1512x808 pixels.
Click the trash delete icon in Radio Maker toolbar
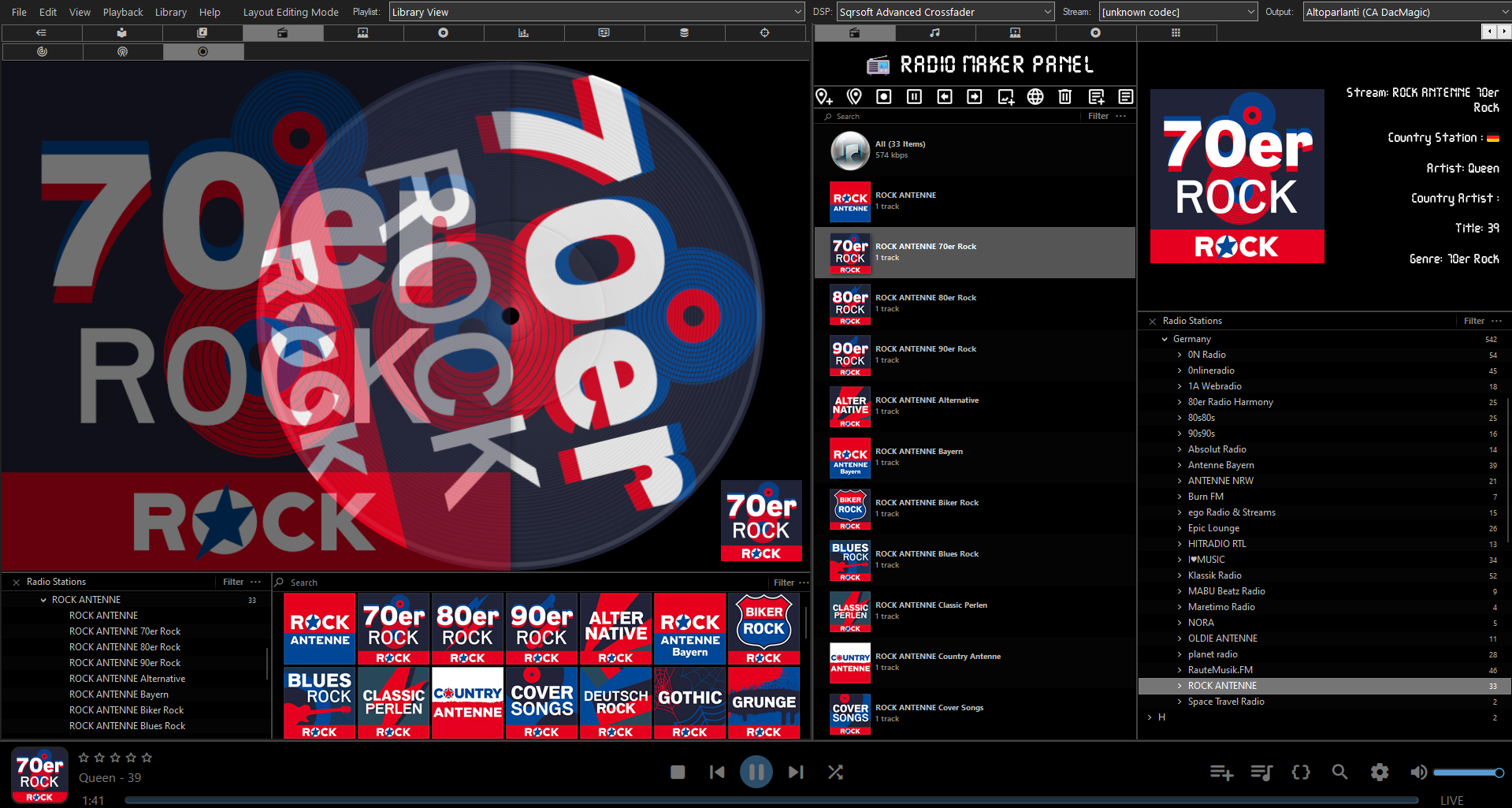tap(1065, 96)
